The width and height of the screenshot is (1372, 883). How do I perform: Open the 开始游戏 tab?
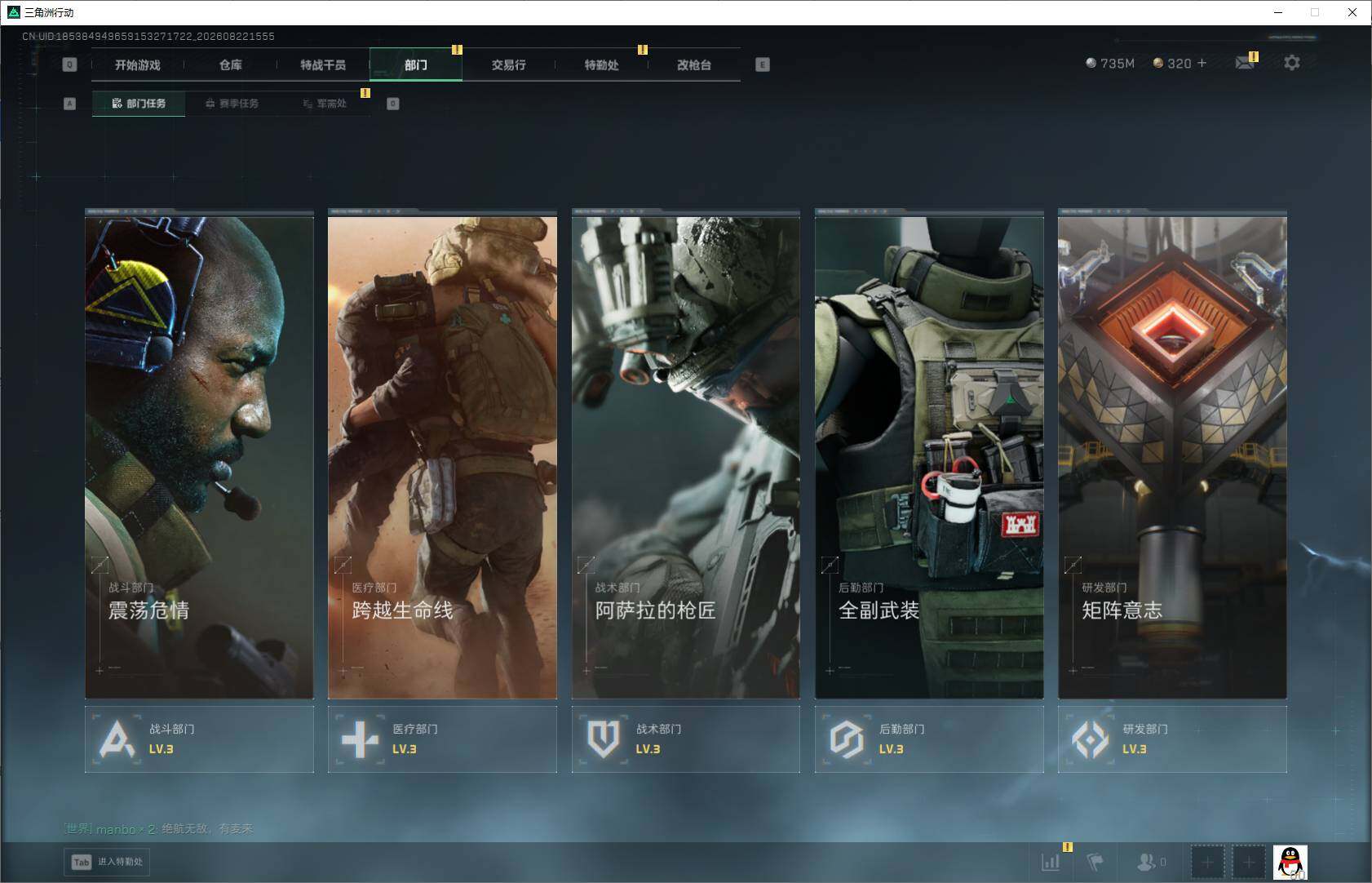click(x=138, y=64)
